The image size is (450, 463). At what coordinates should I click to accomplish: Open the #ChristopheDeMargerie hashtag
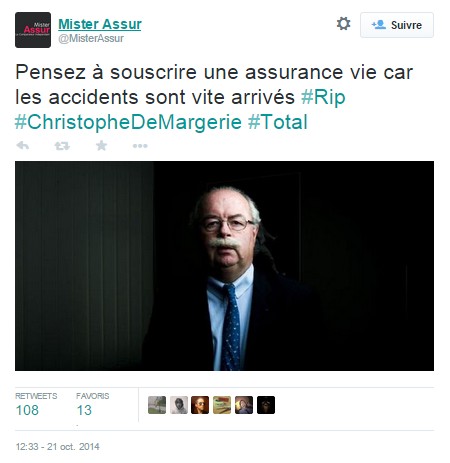coord(128,122)
